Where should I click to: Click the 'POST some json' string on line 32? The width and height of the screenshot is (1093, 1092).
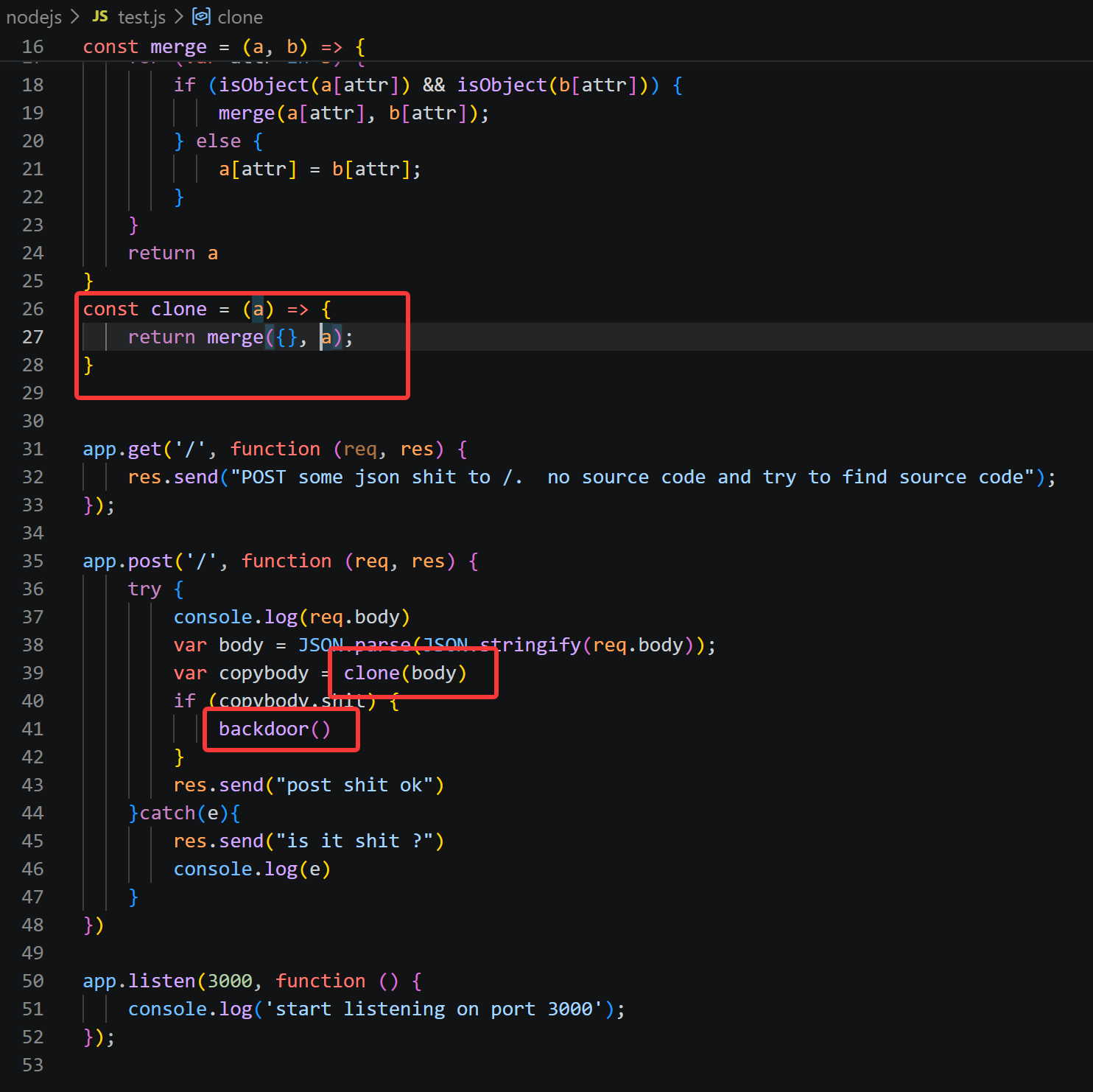coord(632,477)
